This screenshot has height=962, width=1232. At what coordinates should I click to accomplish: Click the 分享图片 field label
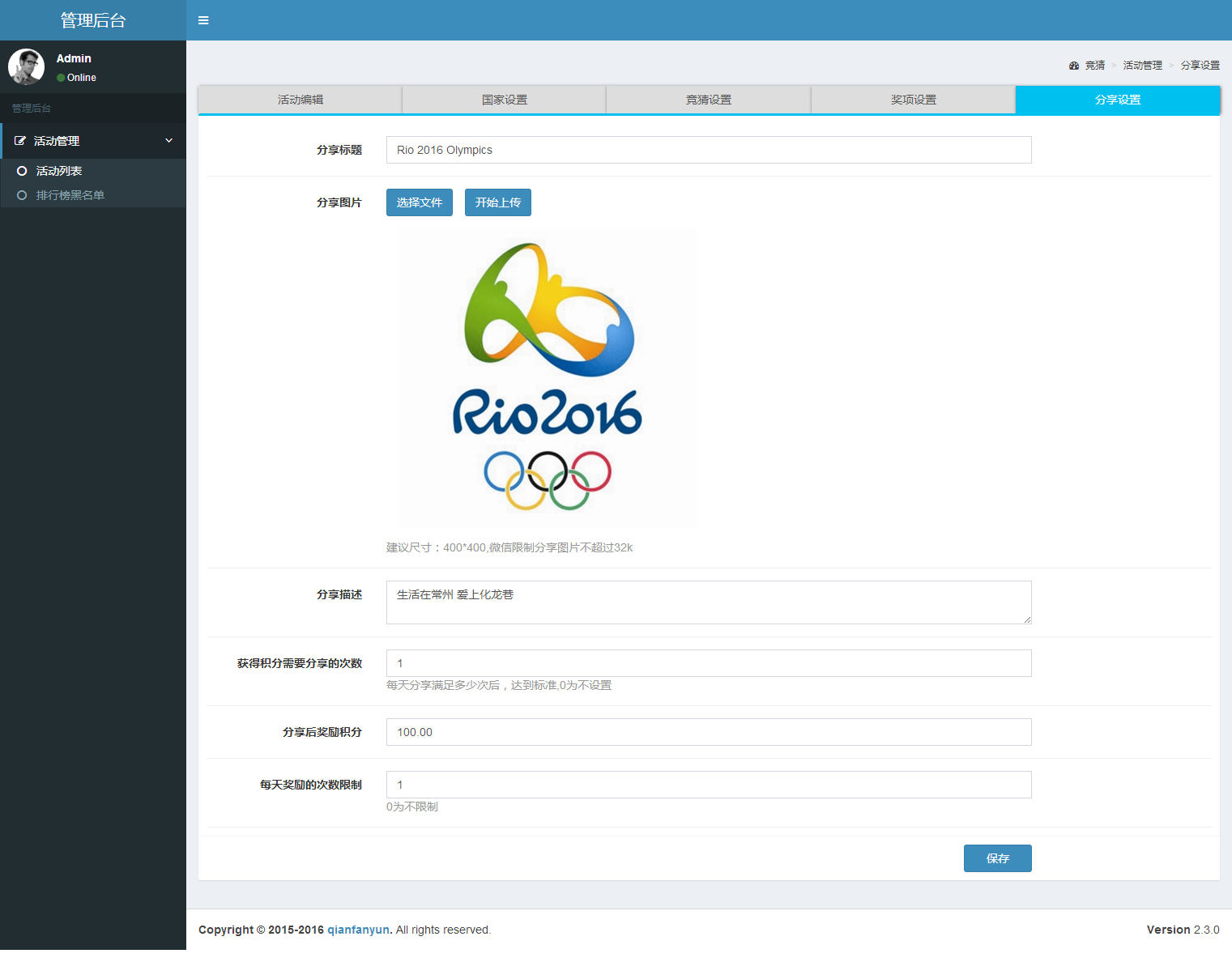pyautogui.click(x=339, y=202)
